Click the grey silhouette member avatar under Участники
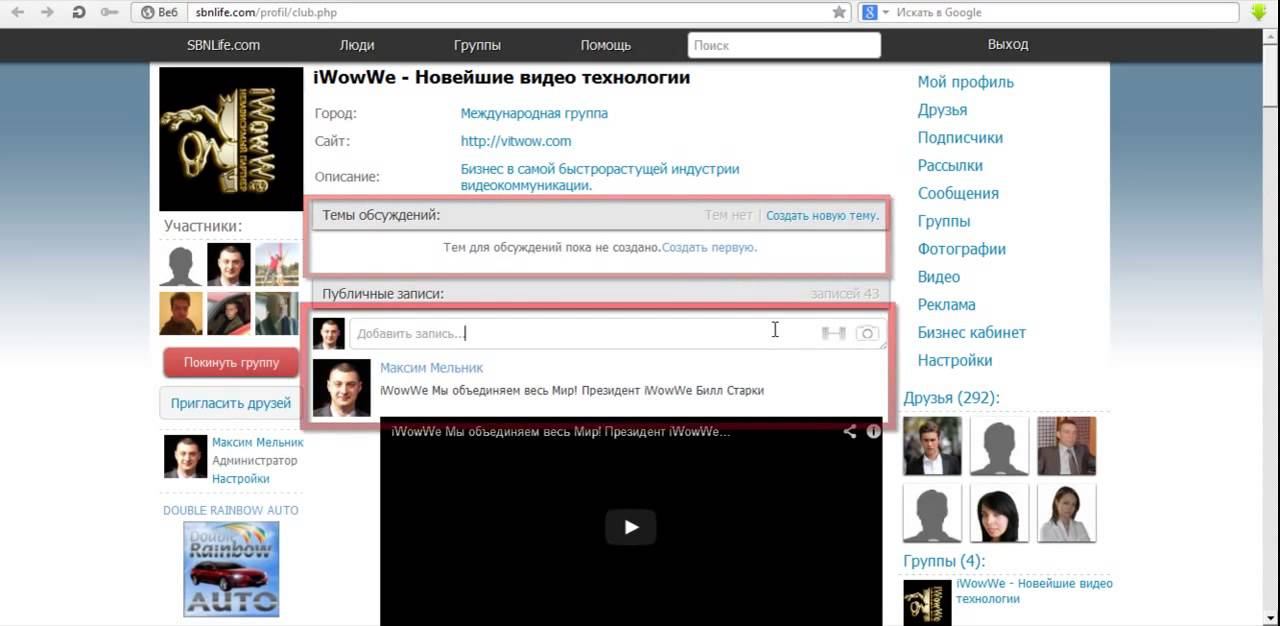Screen dimensions: 1280x626 point(181,265)
